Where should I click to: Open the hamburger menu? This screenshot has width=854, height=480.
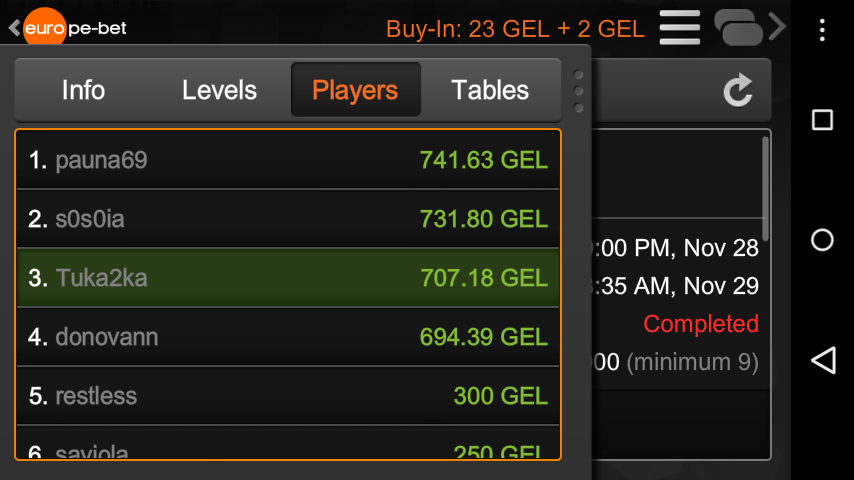[x=680, y=27]
